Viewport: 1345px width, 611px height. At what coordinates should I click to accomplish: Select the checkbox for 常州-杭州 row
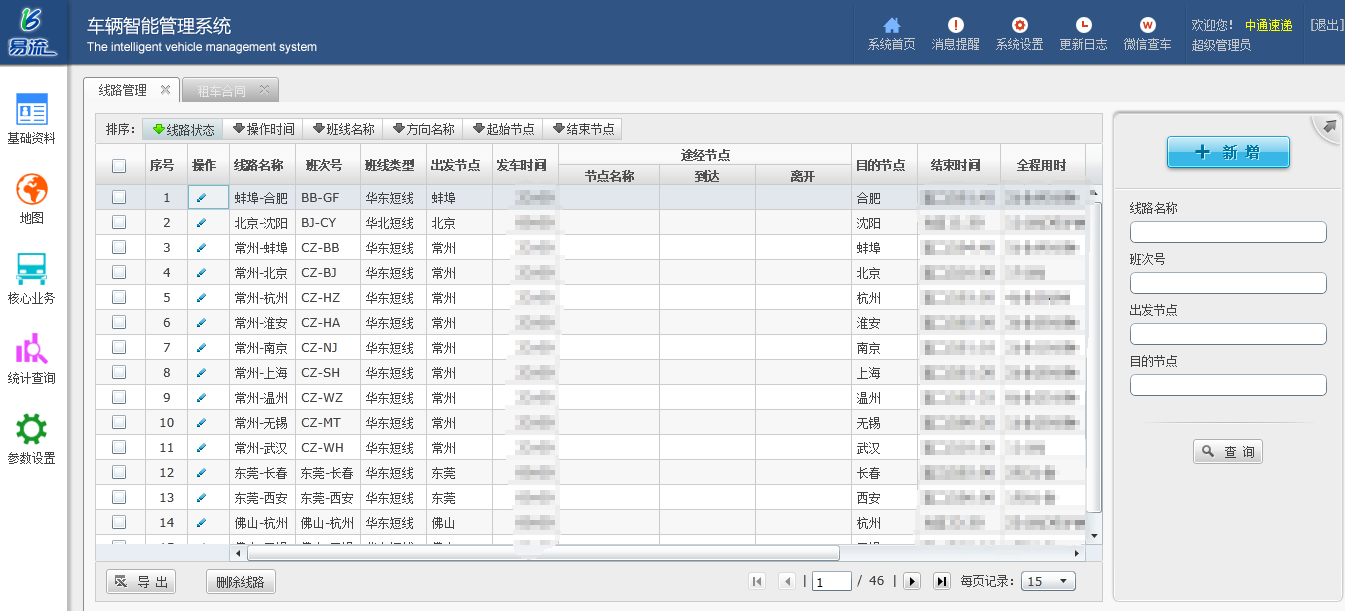tap(119, 298)
